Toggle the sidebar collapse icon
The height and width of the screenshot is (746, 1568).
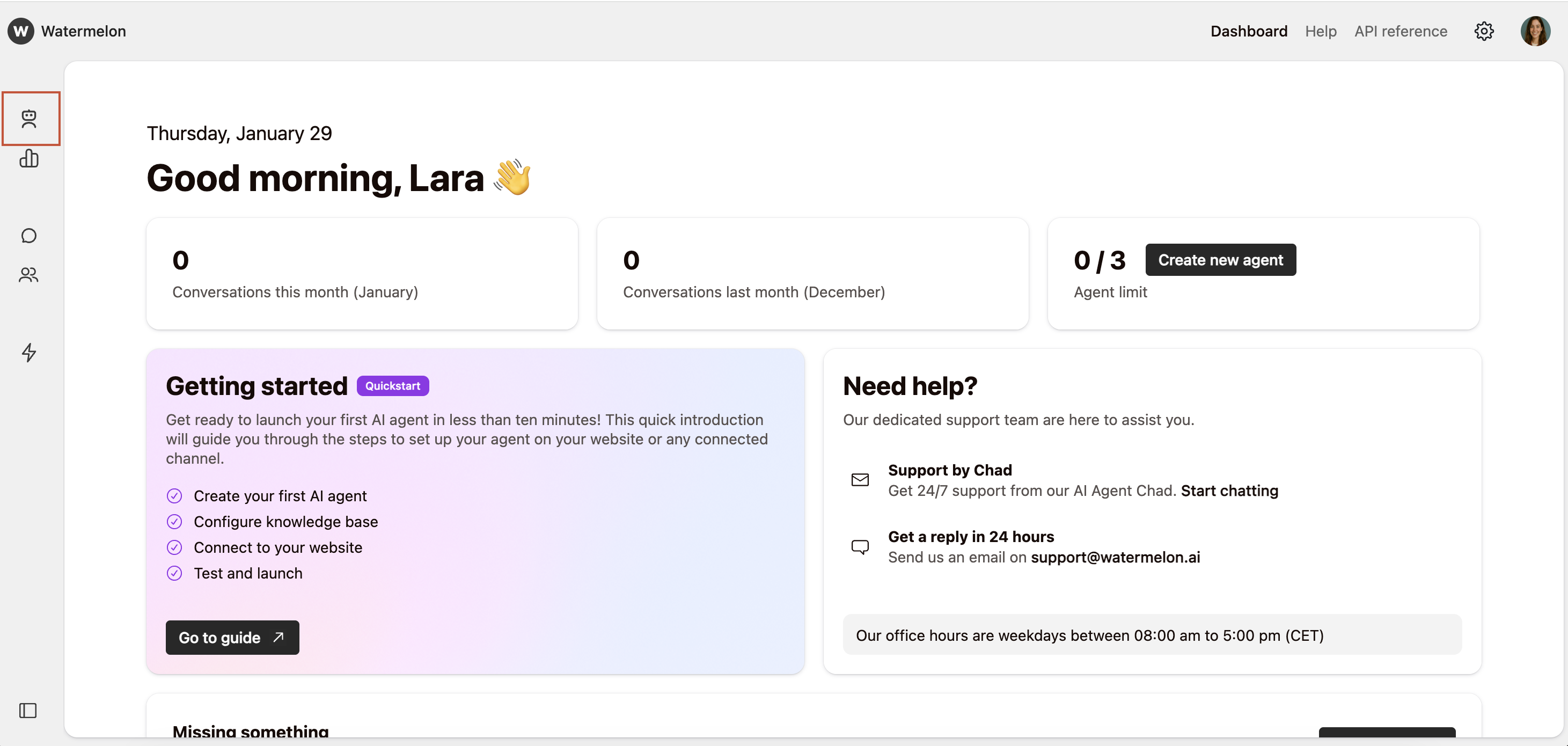point(28,710)
